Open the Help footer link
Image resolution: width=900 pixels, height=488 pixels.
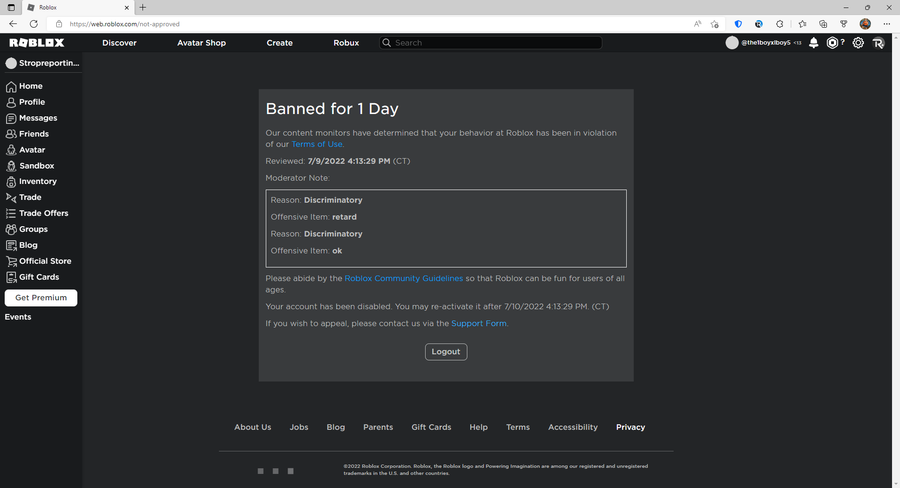point(479,427)
